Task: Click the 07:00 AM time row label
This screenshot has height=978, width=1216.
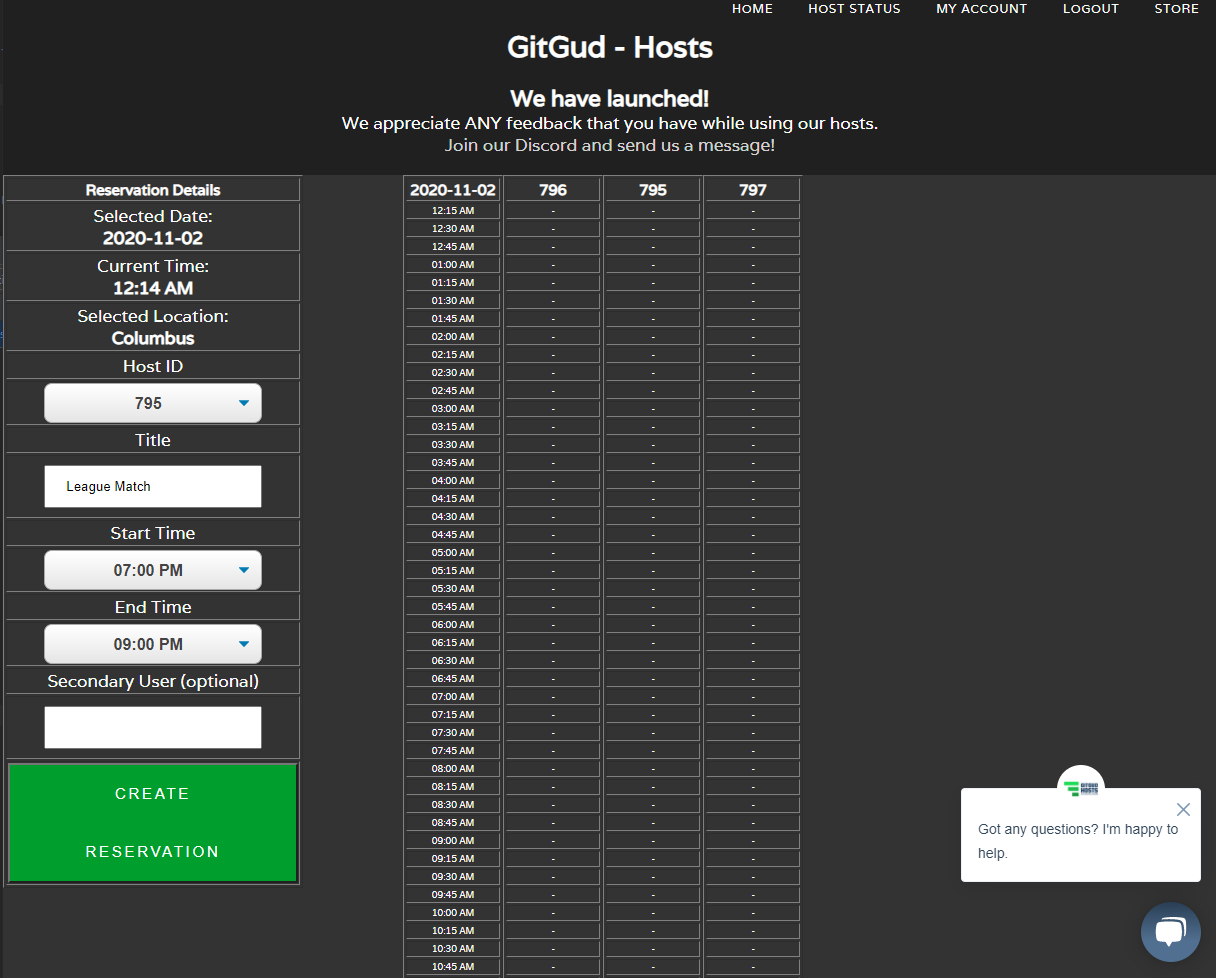Action: pyautogui.click(x=452, y=696)
